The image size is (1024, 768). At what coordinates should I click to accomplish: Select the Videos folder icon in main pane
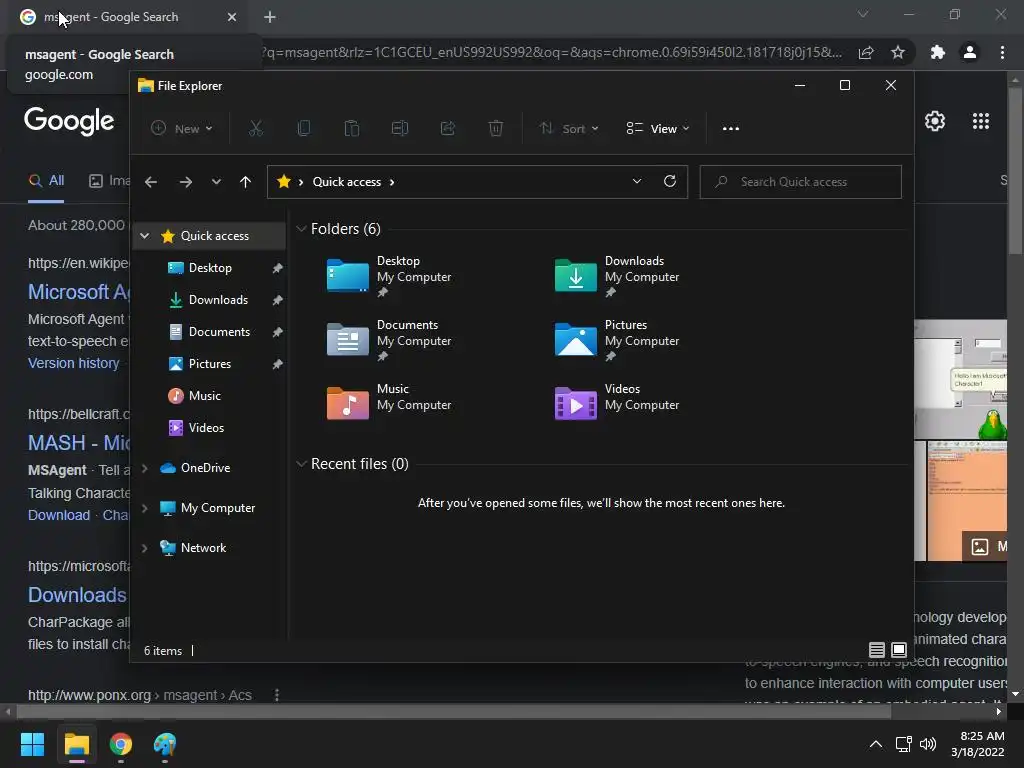575,403
